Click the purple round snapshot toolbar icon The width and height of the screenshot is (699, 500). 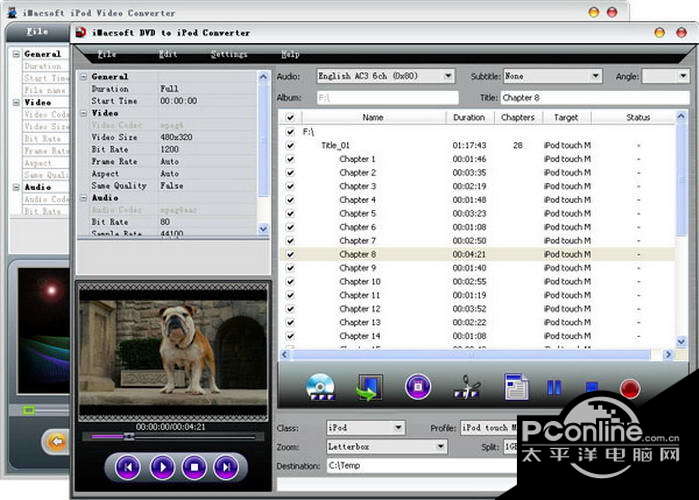(418, 386)
